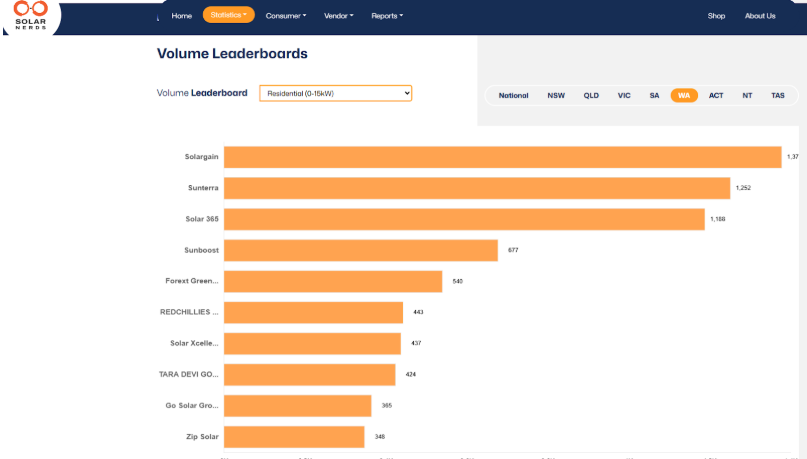The image size is (807, 459).
Task: Select the VIC state tab
Action: point(624,96)
